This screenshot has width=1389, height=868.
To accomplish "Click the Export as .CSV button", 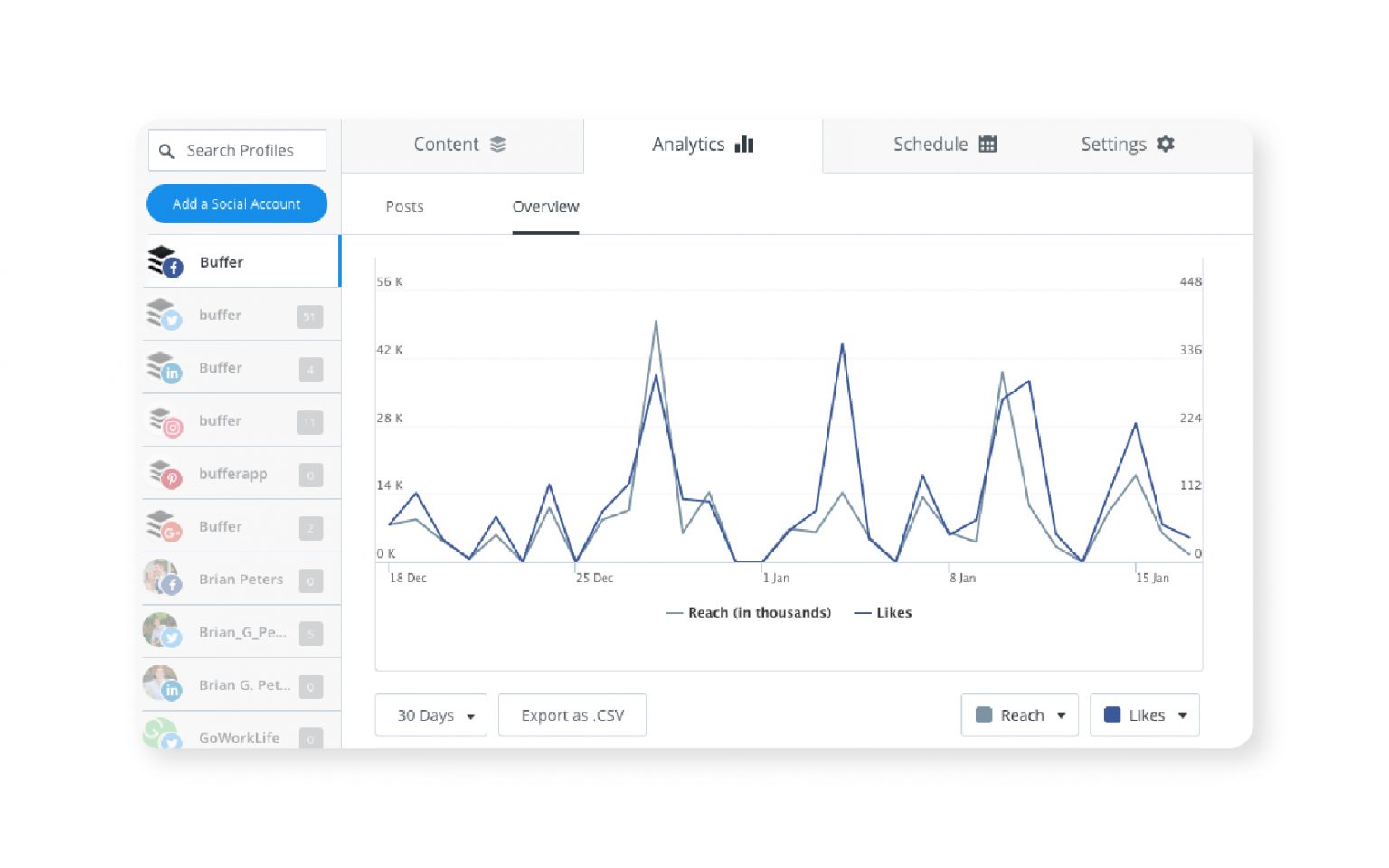I will [x=572, y=715].
